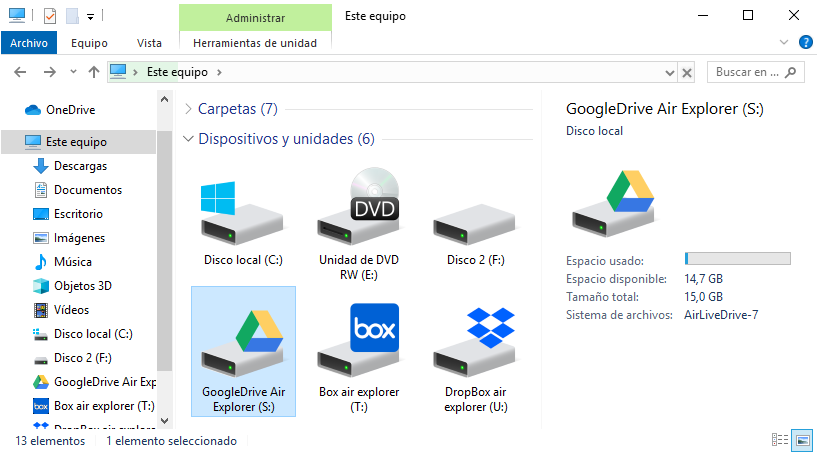Select the Disco 2 (F:) drive icon
This screenshot has height=453, width=818.
click(475, 224)
